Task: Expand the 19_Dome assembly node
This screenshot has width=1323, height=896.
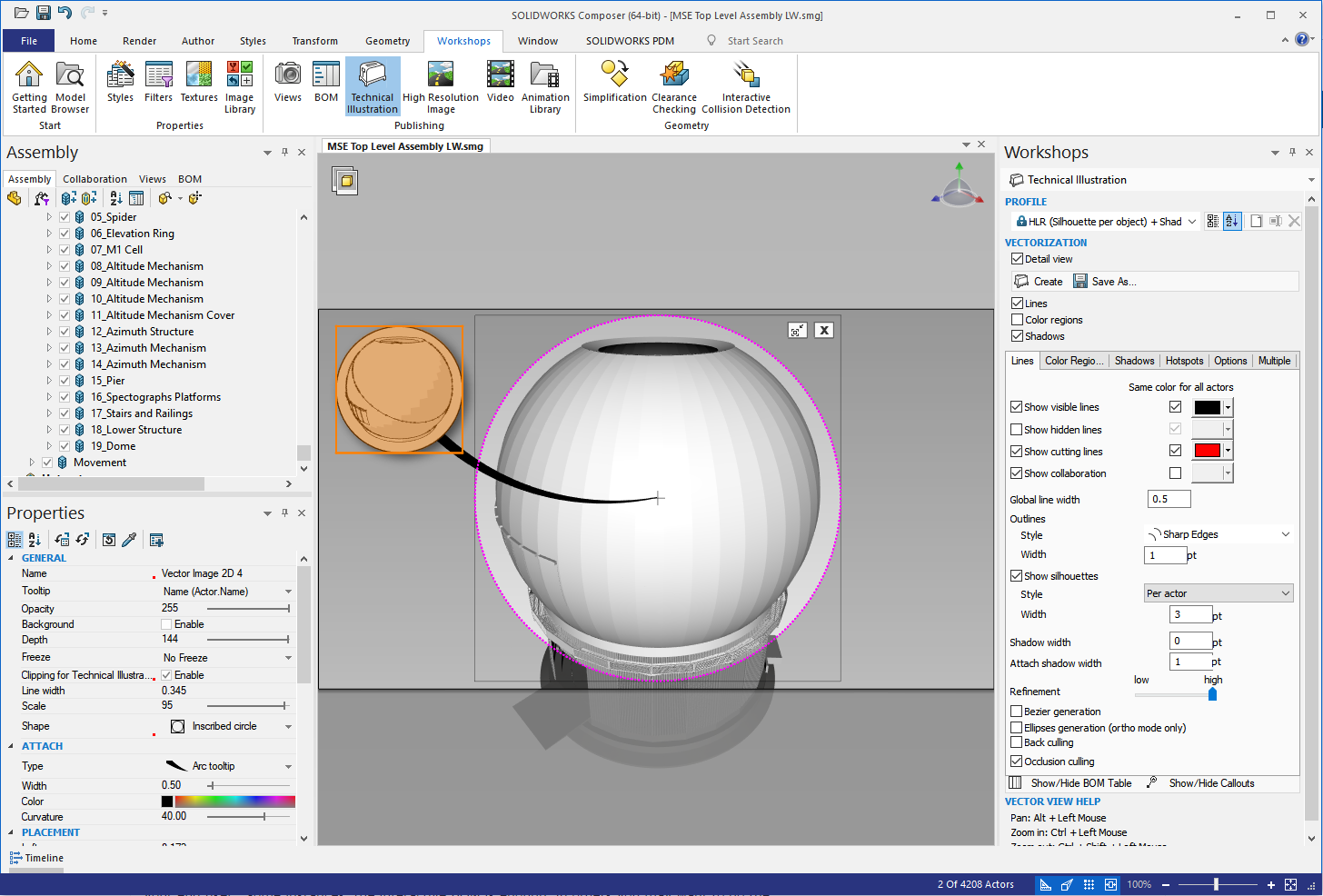Action: coord(49,445)
